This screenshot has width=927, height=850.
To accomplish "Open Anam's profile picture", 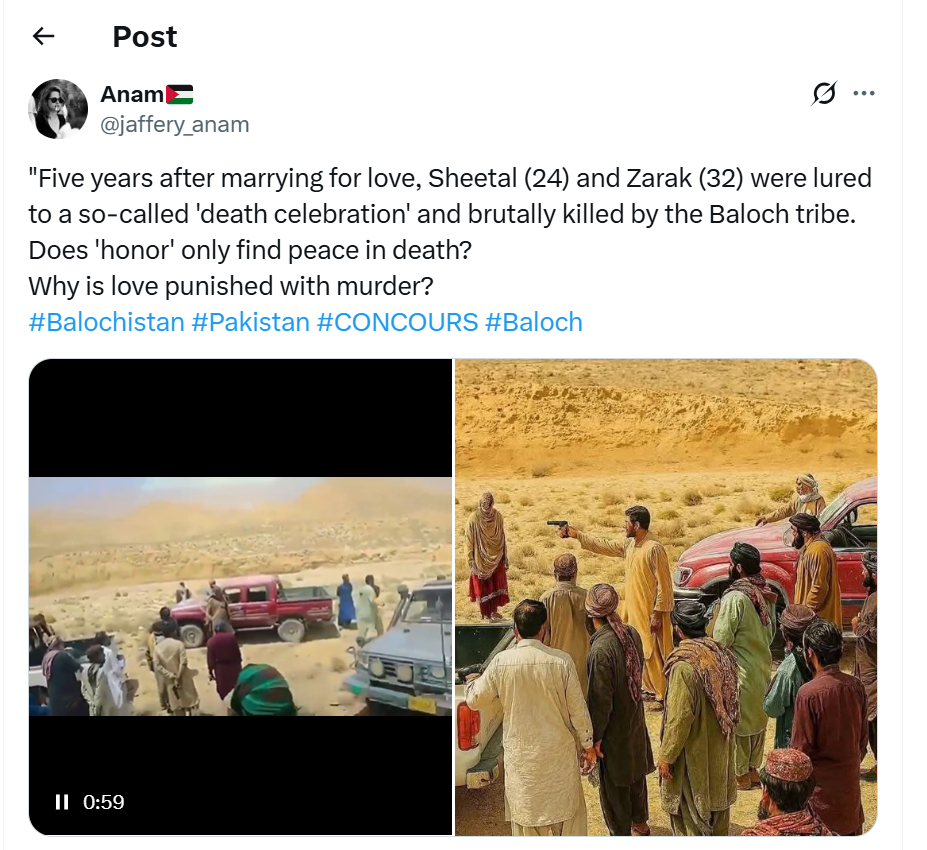I will pos(58,109).
